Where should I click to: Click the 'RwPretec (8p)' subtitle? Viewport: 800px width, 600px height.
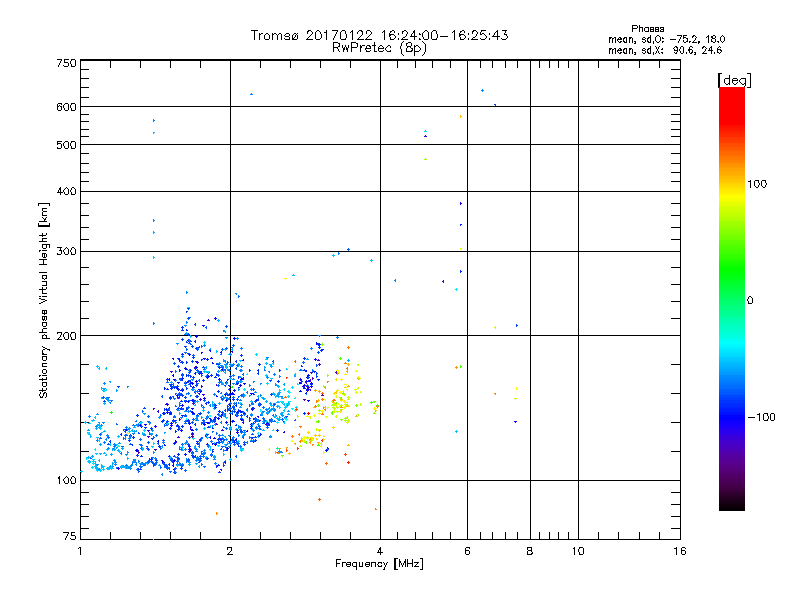click(379, 48)
